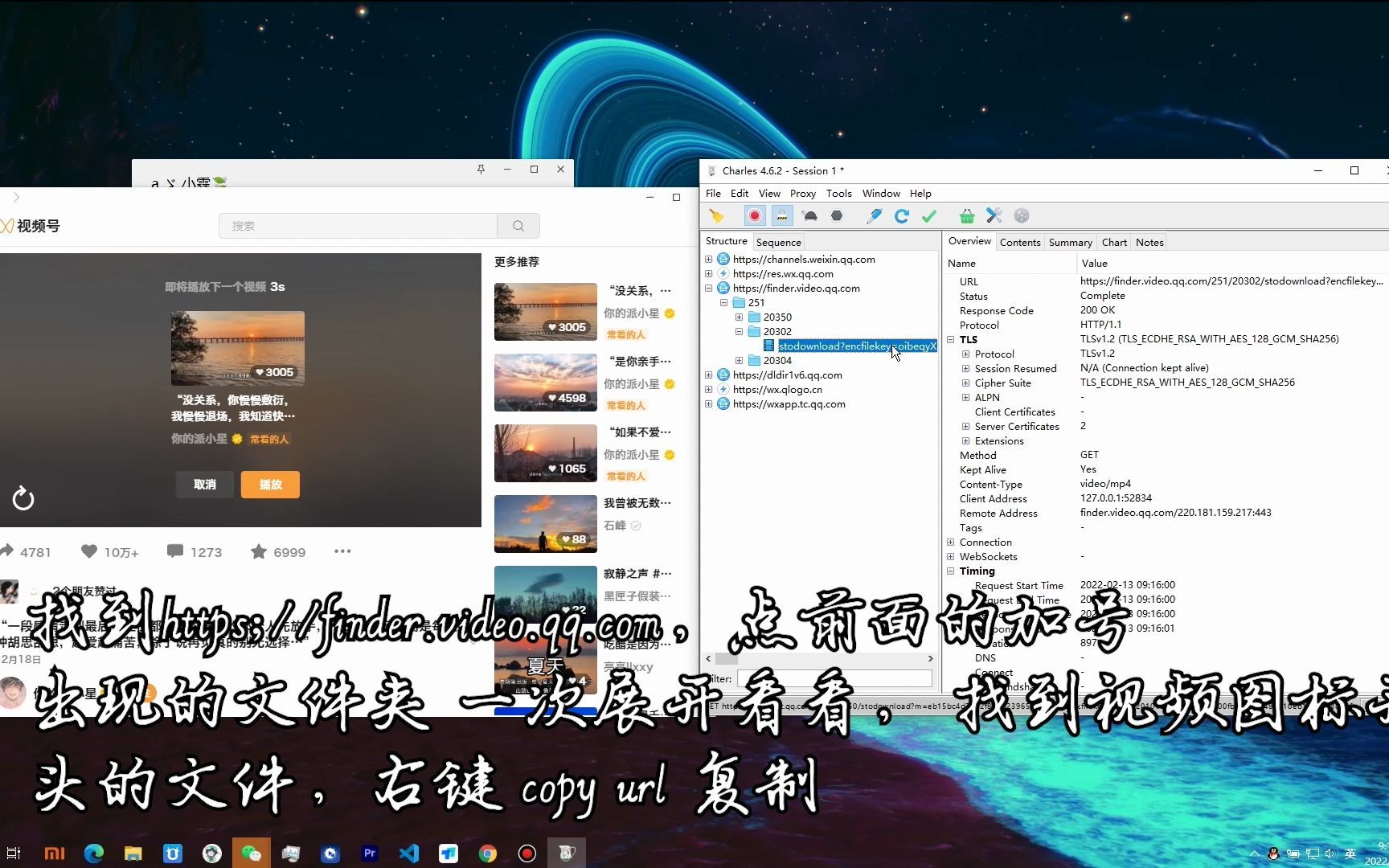Screen dimensions: 1389x868
Task: Open Tools with the wrench-screwdriver icon
Action: (994, 215)
